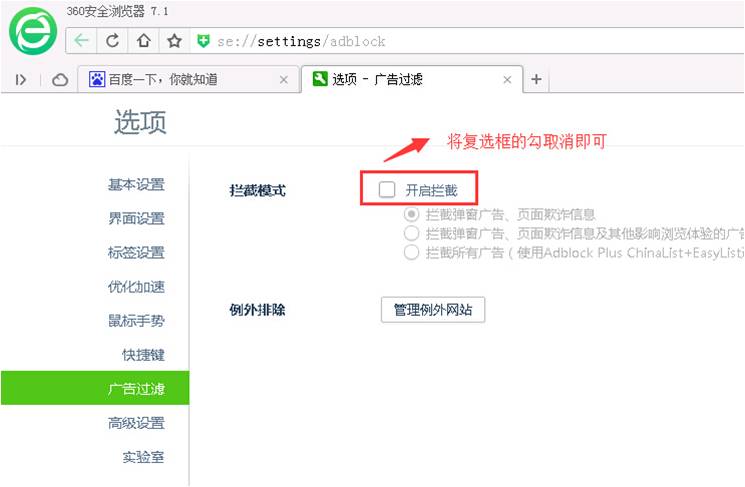This screenshot has height=487, width=745.
Task: Bookmark page with the star icon
Action: [x=174, y=41]
